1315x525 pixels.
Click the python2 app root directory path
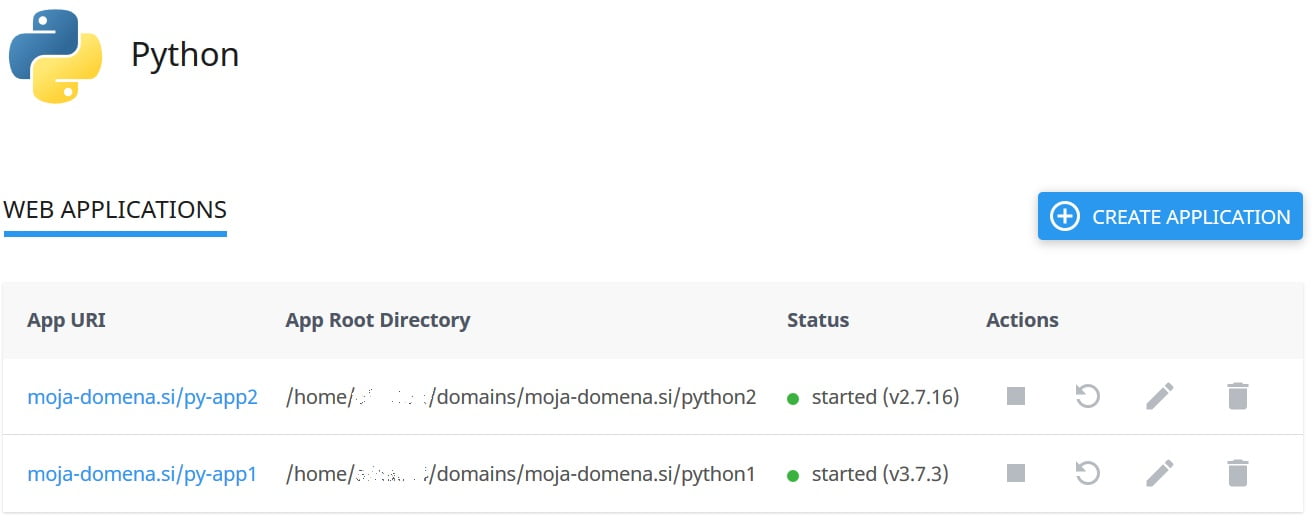(520, 397)
